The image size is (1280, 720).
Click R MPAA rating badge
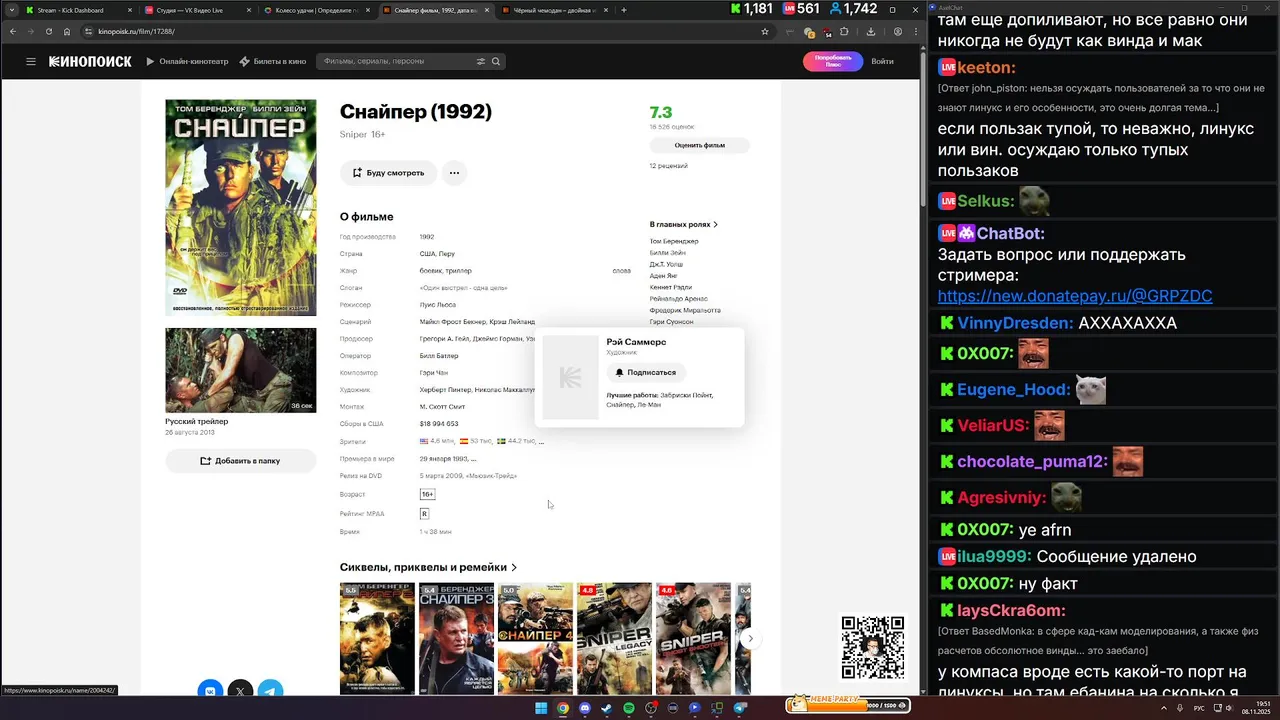[x=424, y=514]
